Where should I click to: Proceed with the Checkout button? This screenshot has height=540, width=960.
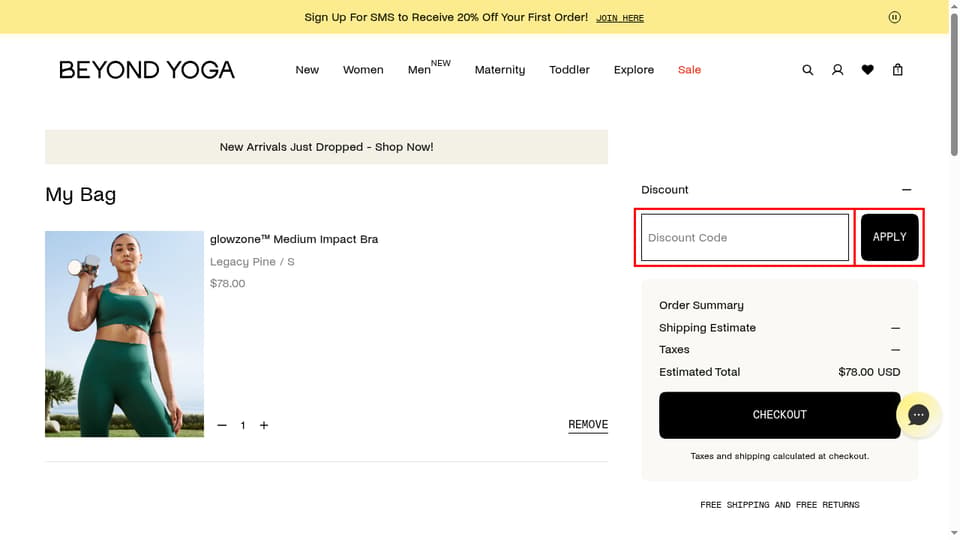point(779,415)
